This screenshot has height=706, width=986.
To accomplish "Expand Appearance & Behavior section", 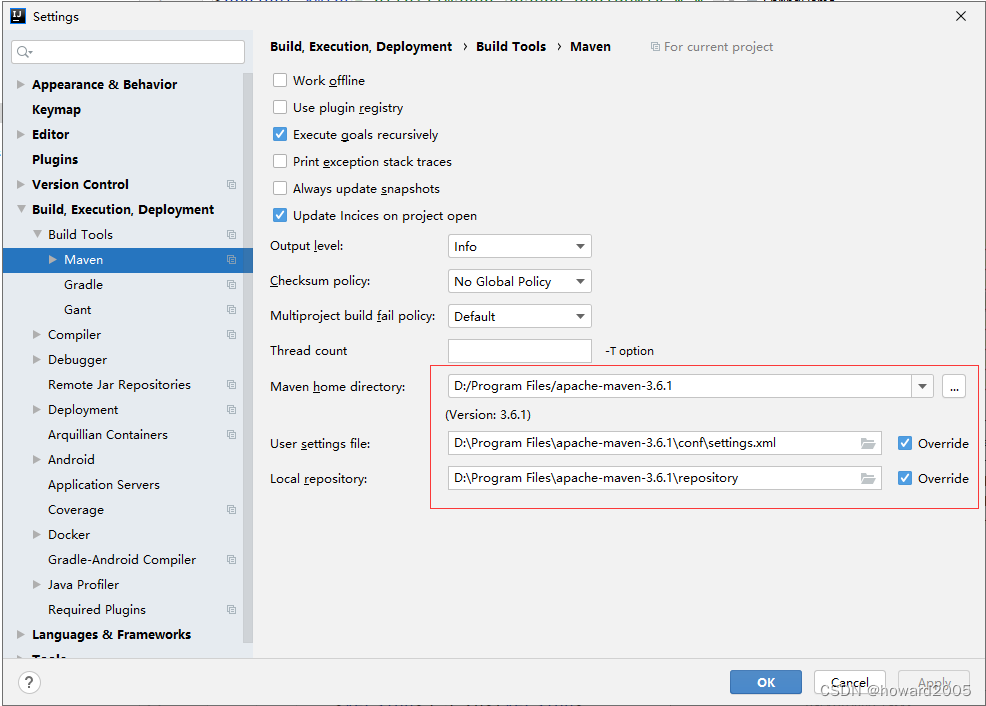I will coord(21,84).
